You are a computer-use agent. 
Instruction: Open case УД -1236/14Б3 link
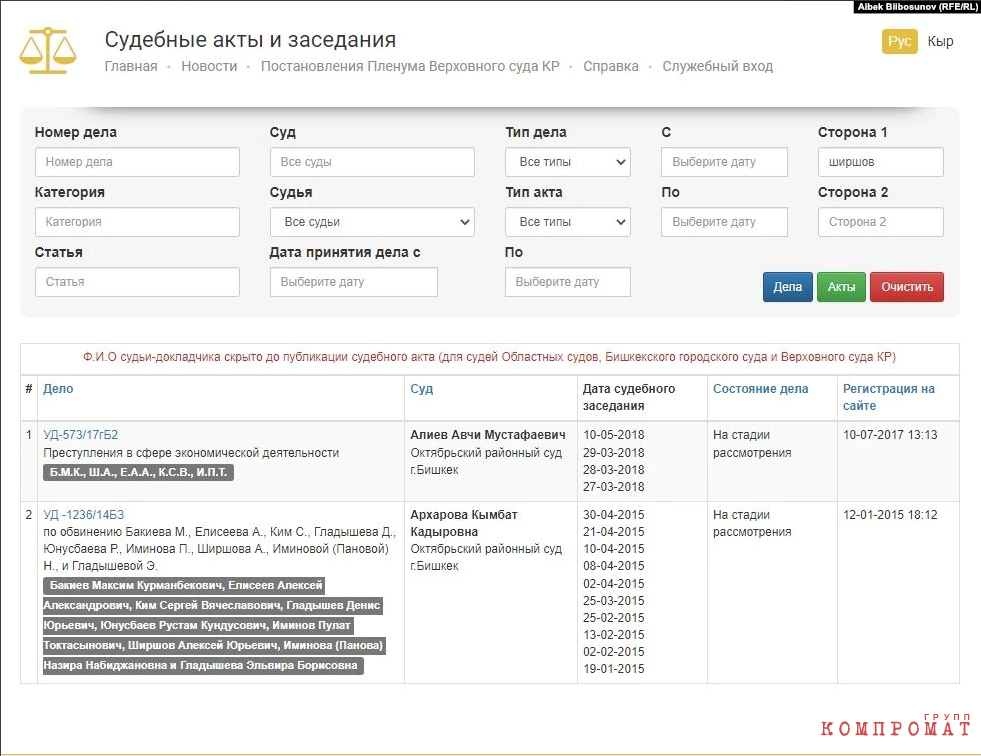[x=84, y=515]
